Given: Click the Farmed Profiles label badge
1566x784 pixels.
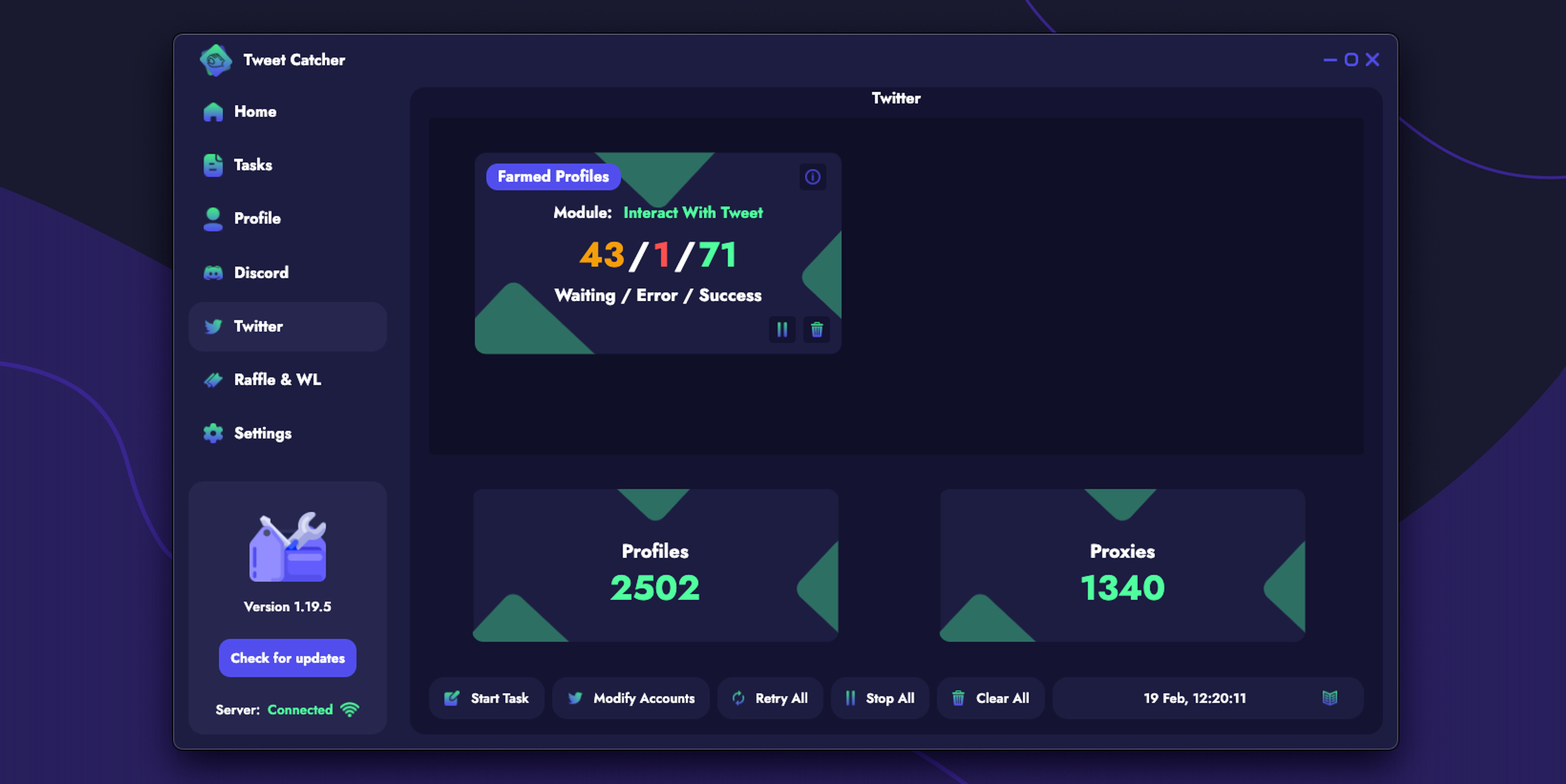Looking at the screenshot, I should point(553,177).
